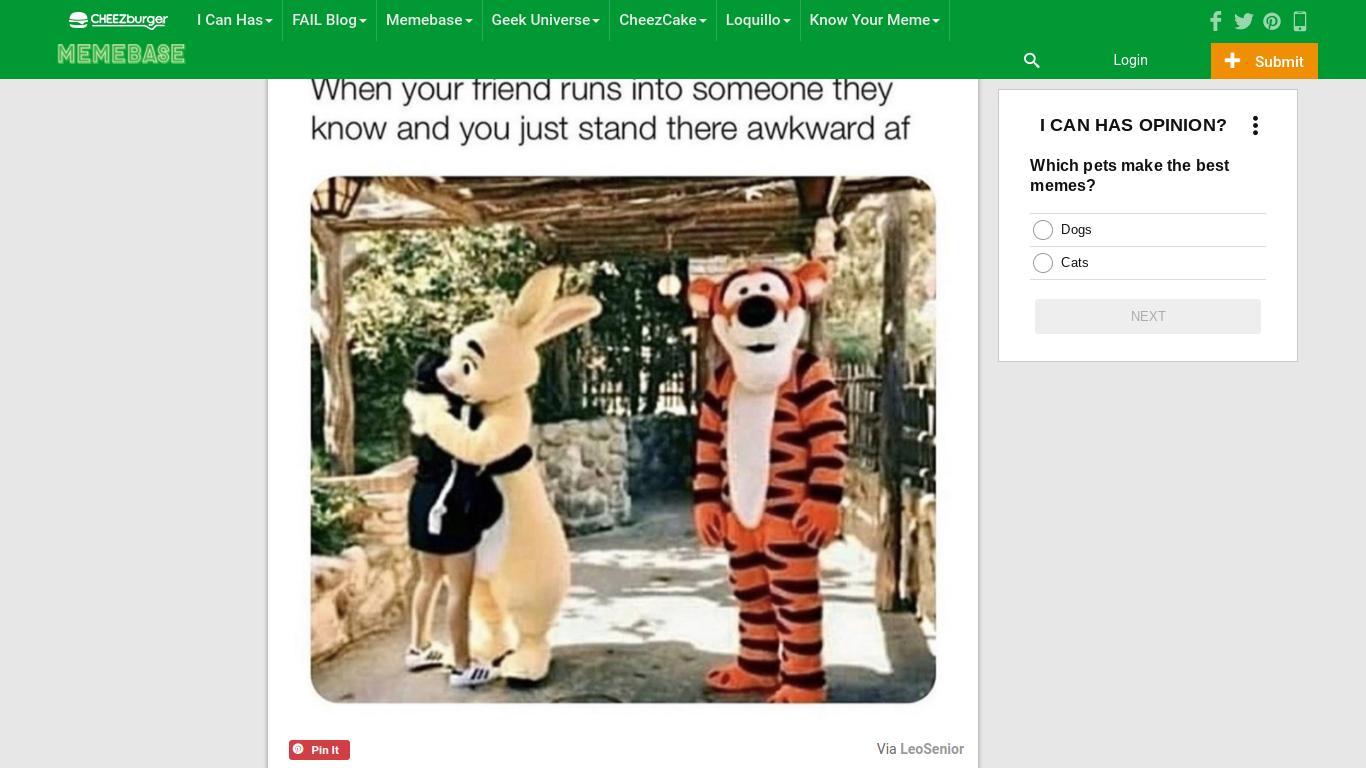The width and height of the screenshot is (1366, 768).
Task: Open Cheezburger's Twitter page icon
Action: tap(1244, 21)
